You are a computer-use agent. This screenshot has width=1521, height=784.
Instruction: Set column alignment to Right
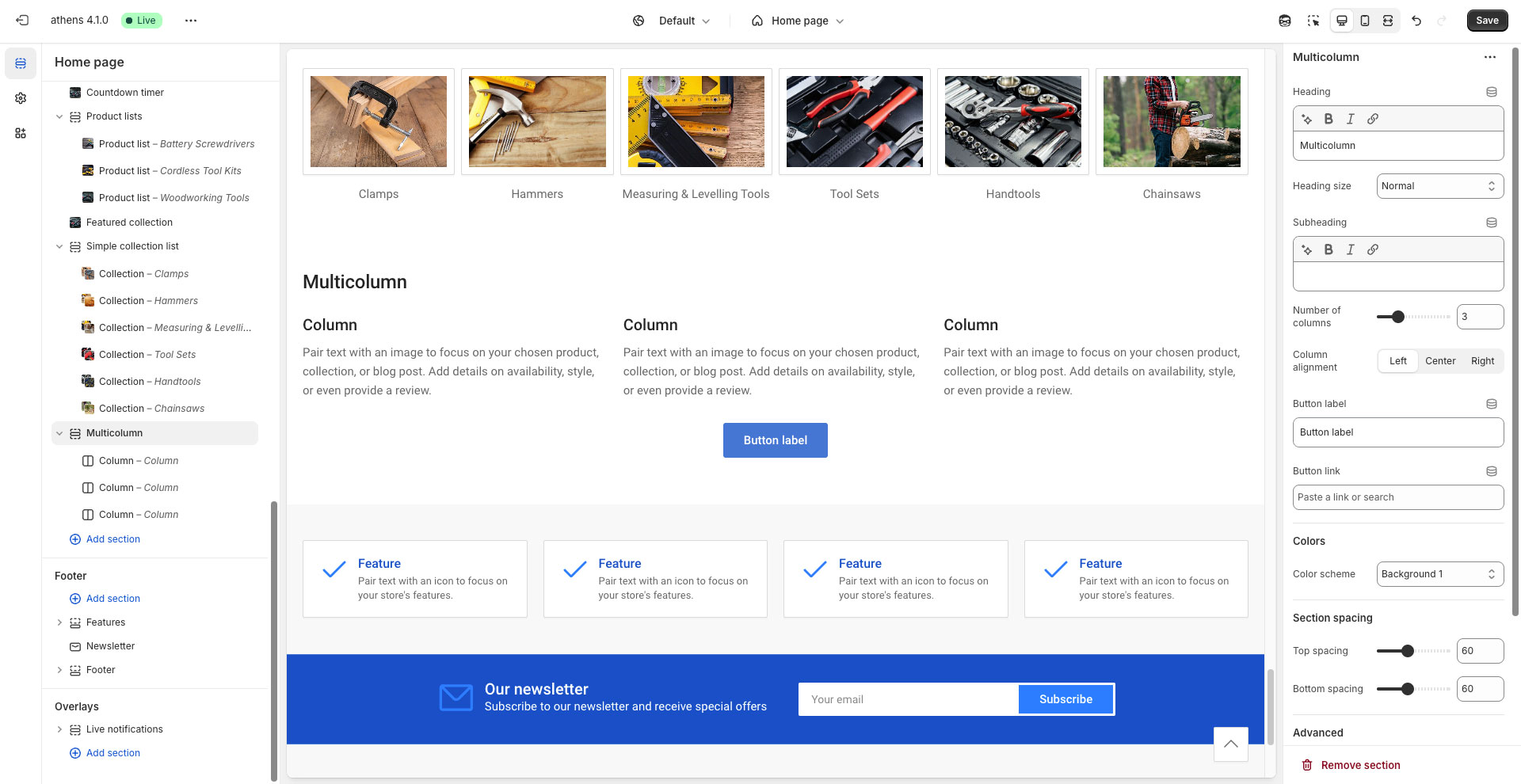[x=1482, y=361]
